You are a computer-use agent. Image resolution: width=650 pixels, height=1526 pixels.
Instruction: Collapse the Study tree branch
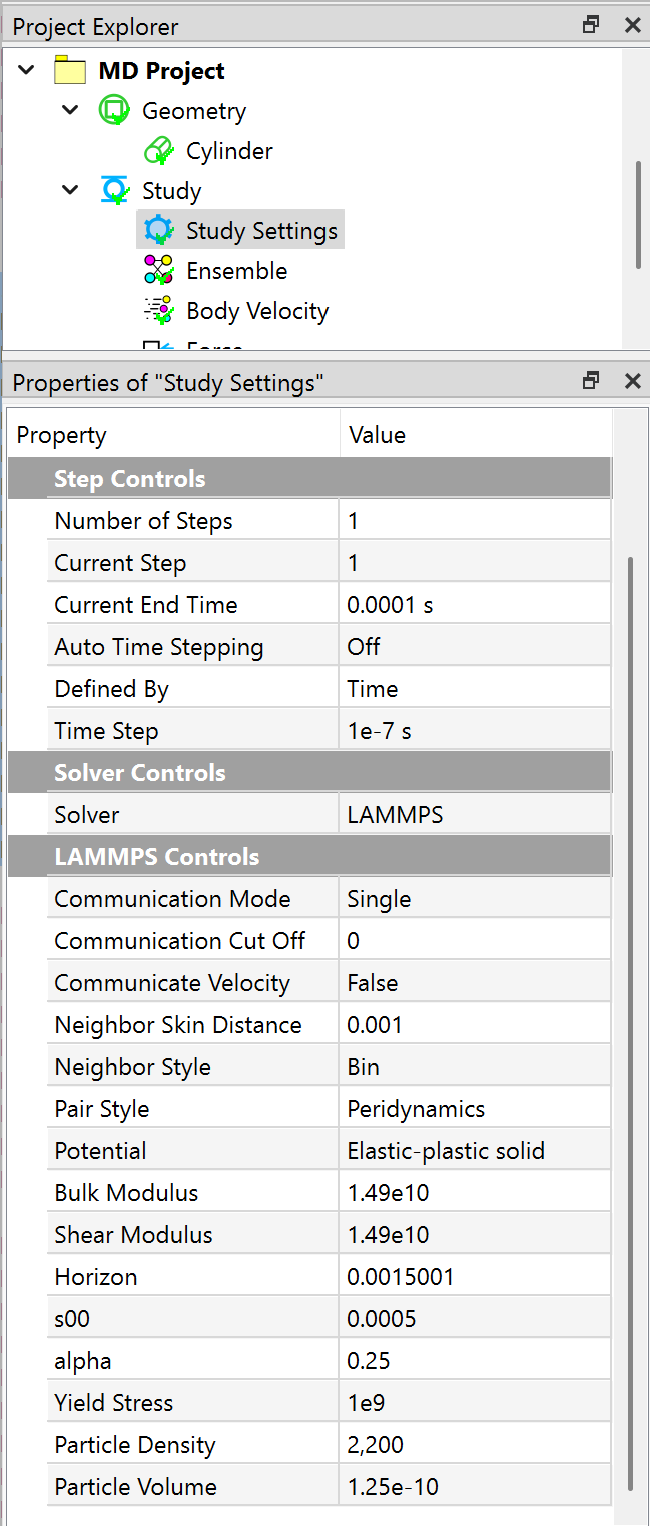coord(70,190)
